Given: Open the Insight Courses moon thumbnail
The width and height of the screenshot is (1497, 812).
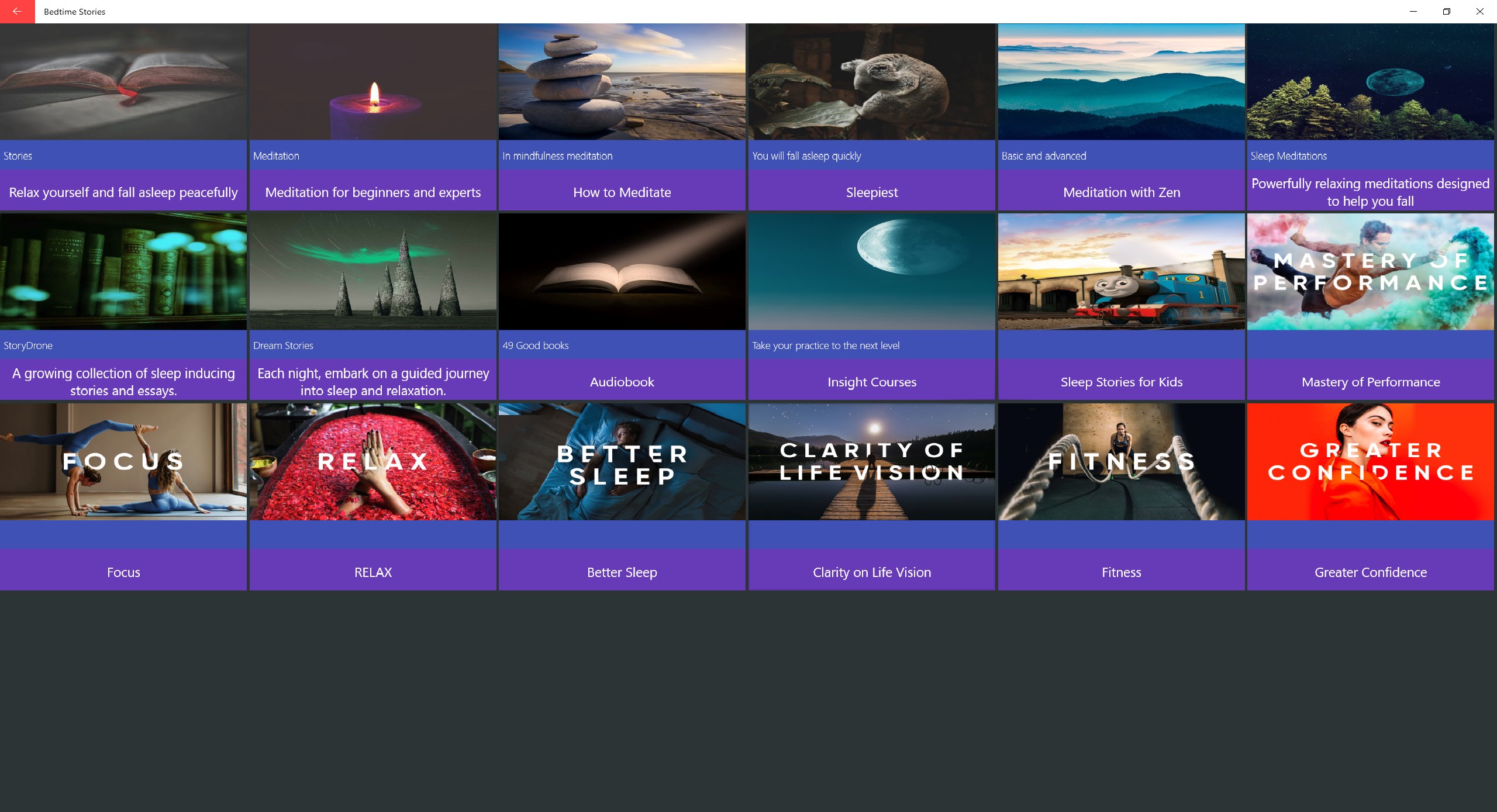Looking at the screenshot, I should click(x=871, y=272).
